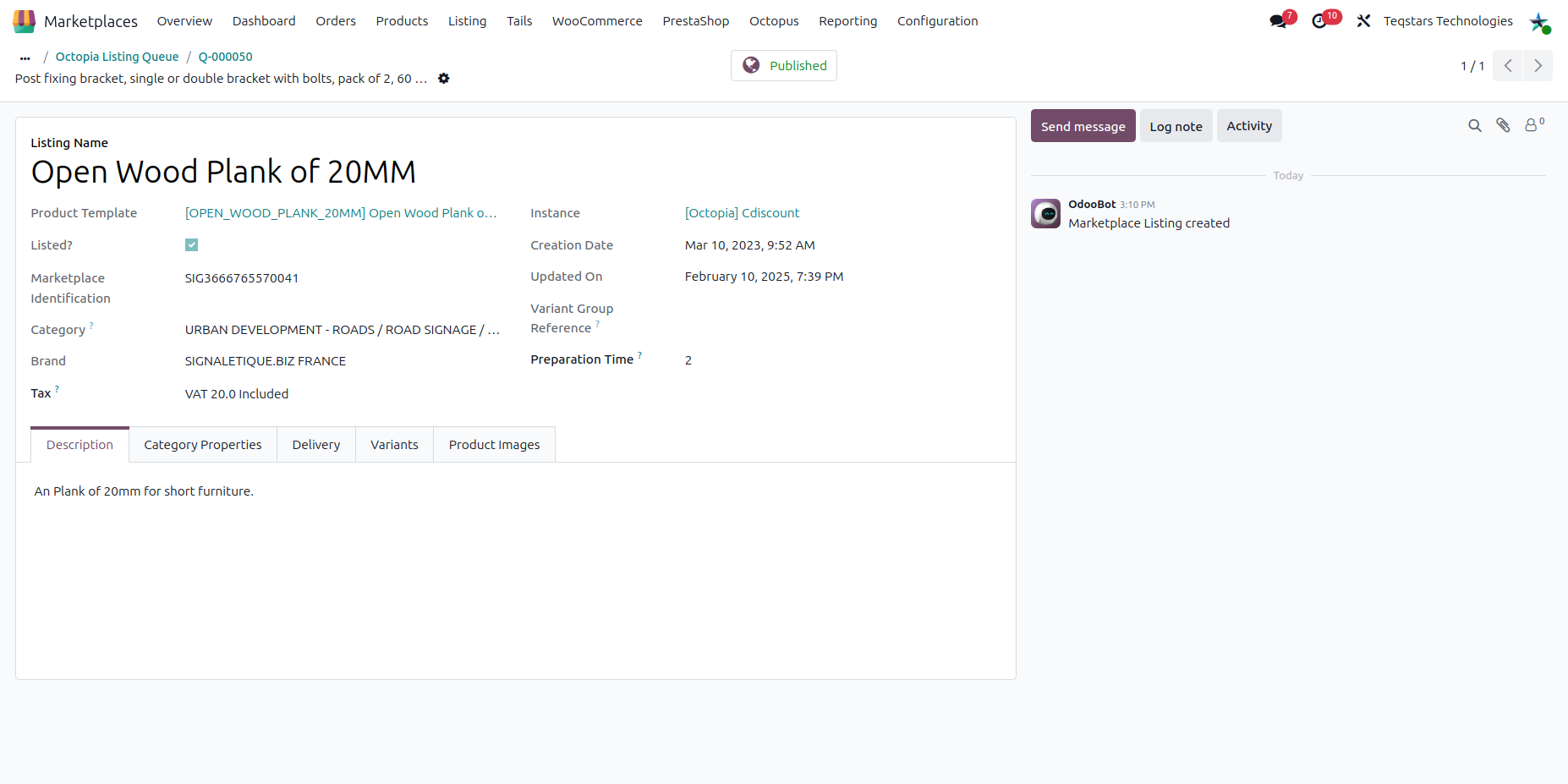Click the debug tools wrench icon

point(1363,21)
